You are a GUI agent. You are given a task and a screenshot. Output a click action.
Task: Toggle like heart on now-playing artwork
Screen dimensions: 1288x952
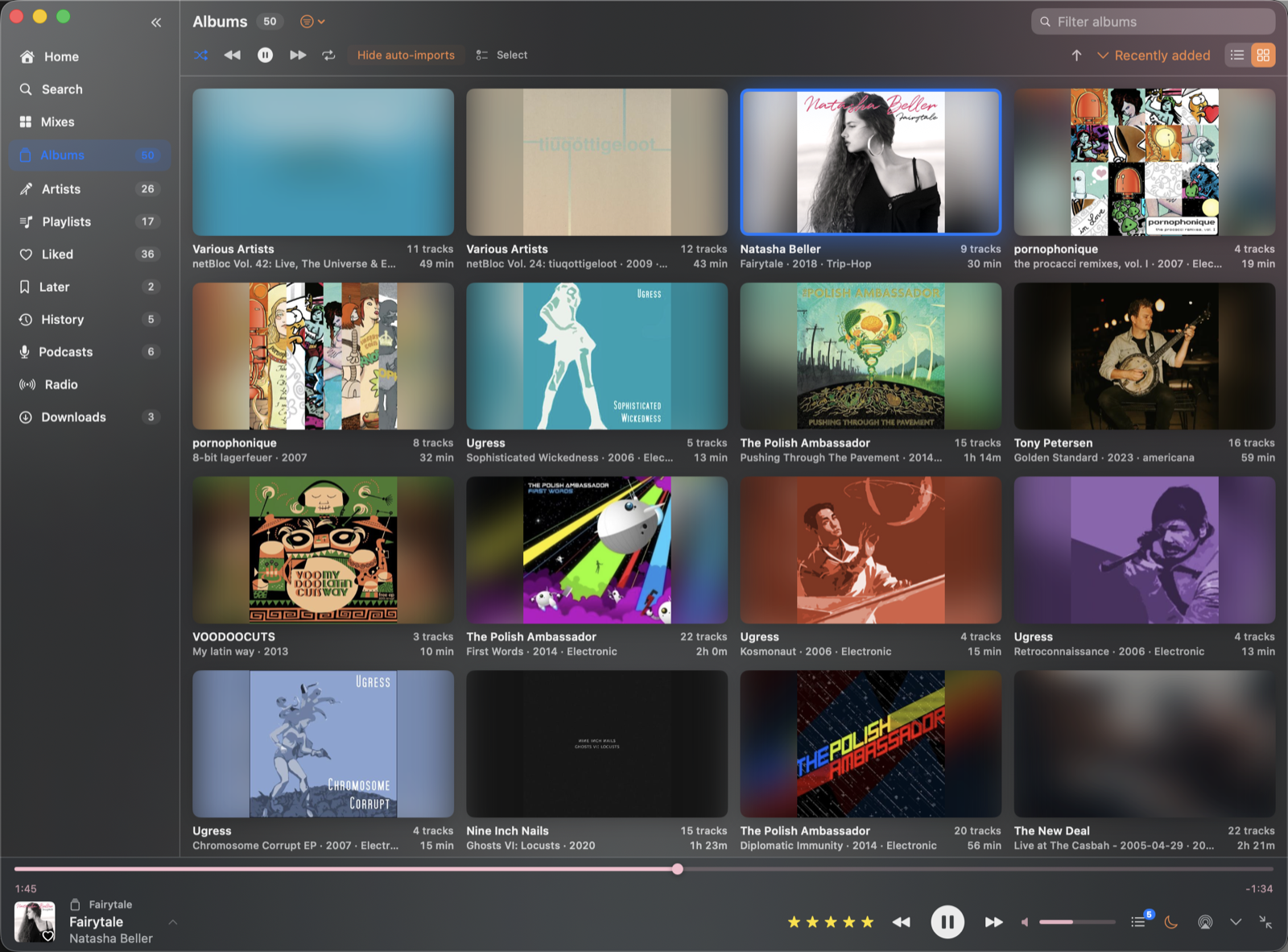click(x=48, y=936)
